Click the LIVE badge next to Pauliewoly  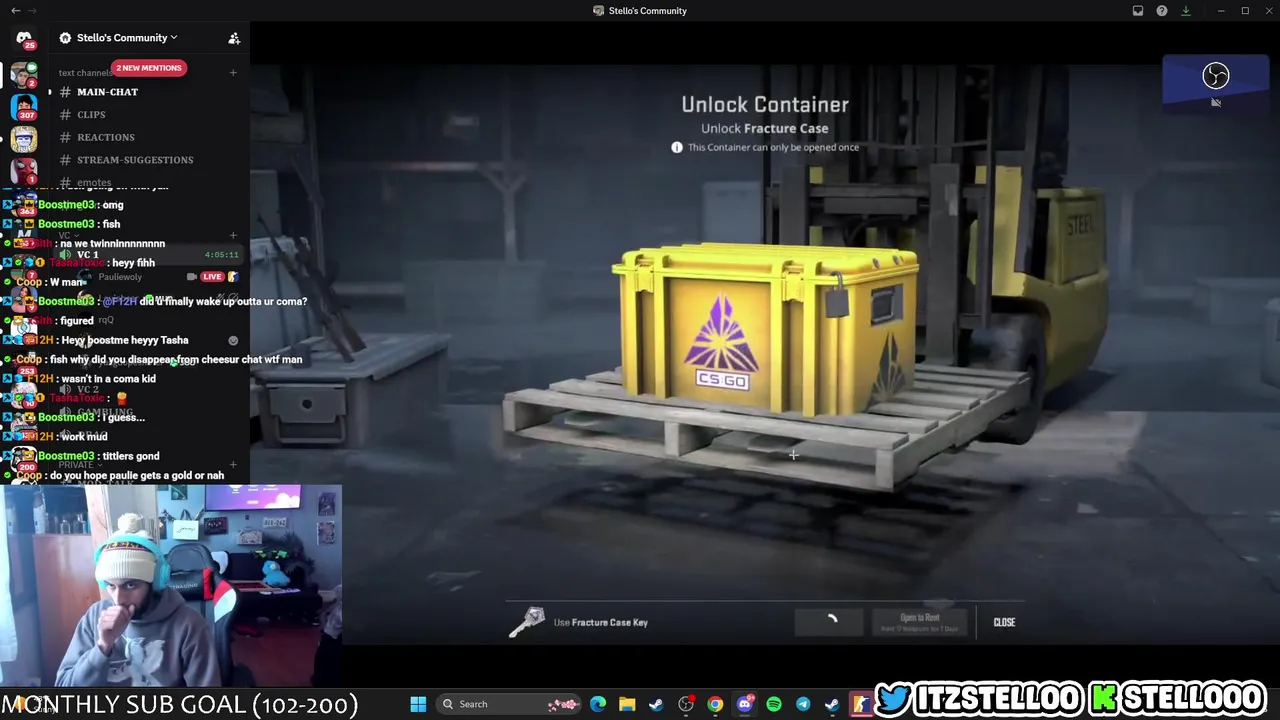(x=212, y=277)
